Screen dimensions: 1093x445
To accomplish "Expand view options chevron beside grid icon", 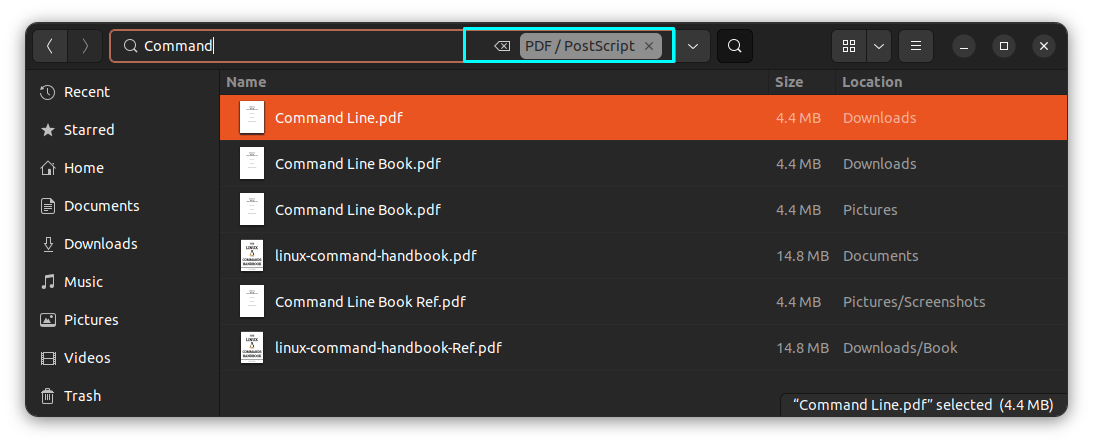I will [879, 46].
